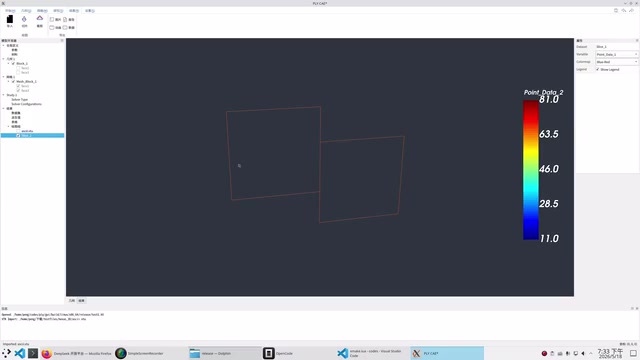Open the last ribbon tab on the right

point(90,11)
